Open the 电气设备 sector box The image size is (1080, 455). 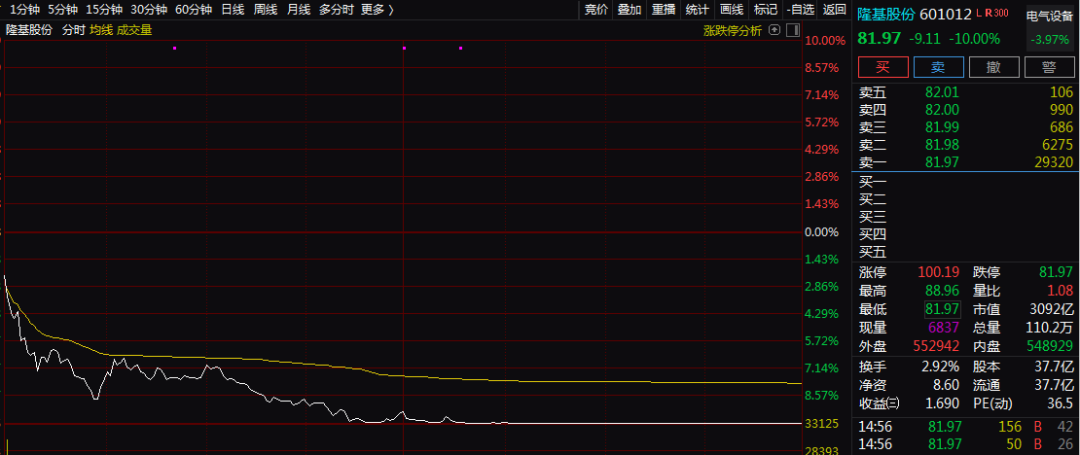[1049, 27]
